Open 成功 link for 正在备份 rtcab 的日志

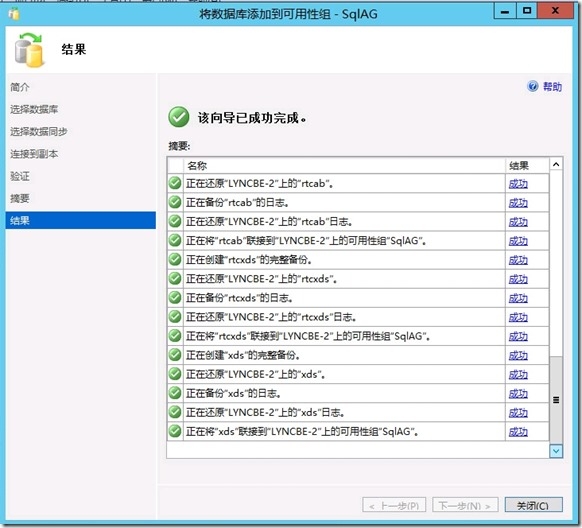518,203
